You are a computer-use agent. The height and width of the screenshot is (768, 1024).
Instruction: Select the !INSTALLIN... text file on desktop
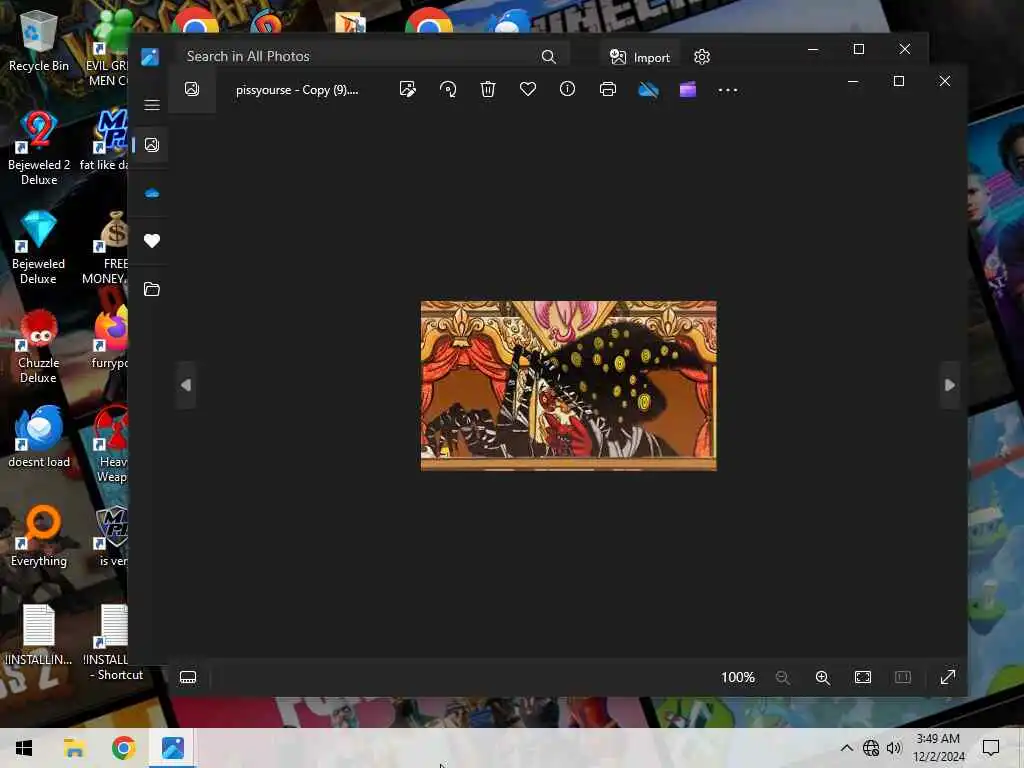pos(39,635)
